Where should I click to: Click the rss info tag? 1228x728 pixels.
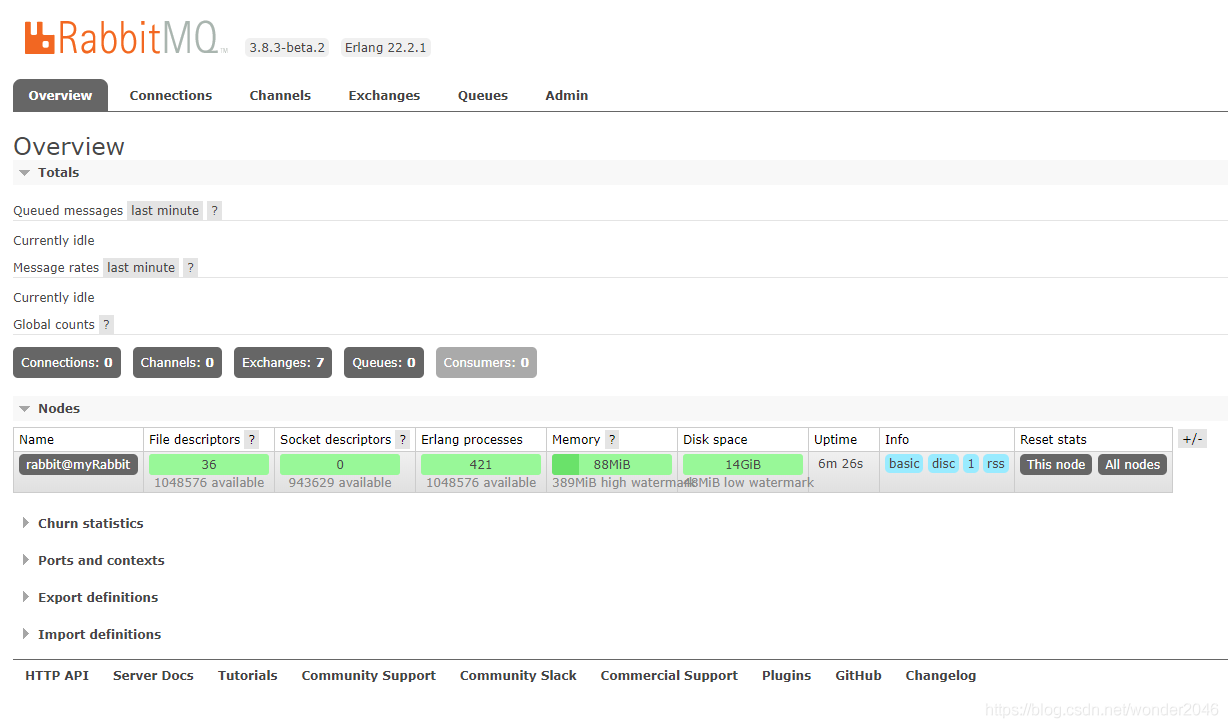coord(996,464)
